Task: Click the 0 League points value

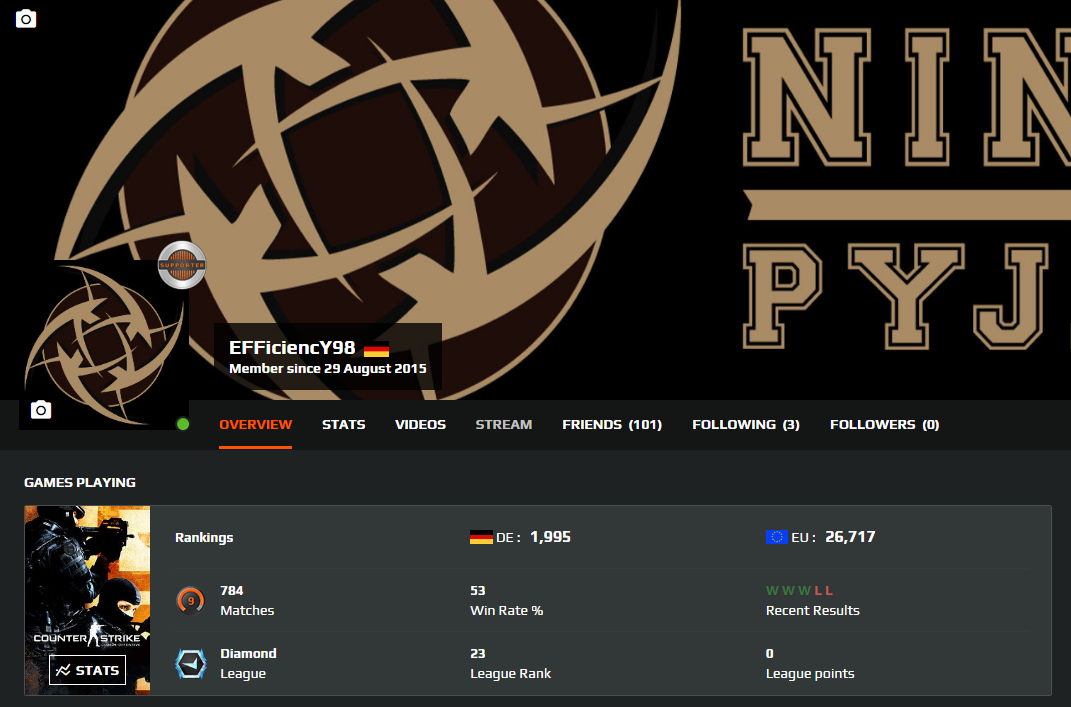Action: pos(770,653)
